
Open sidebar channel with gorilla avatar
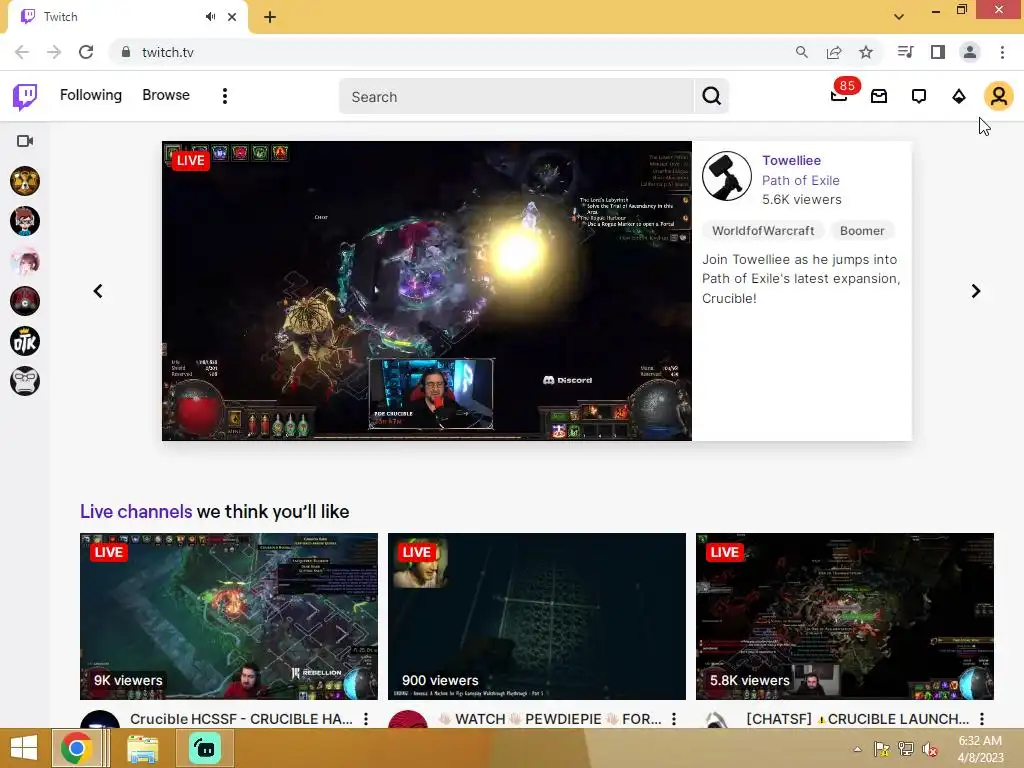(25, 381)
